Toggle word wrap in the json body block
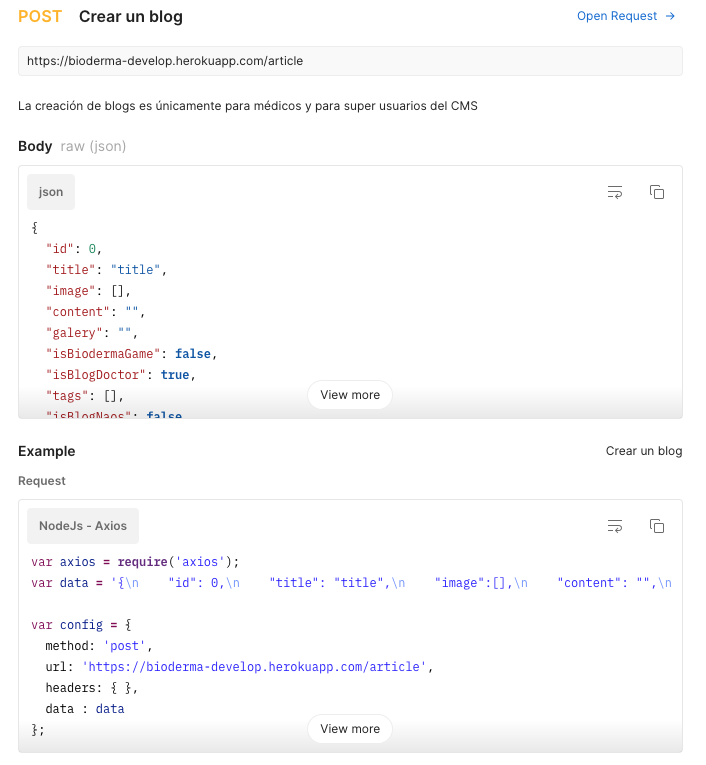Screen dimensions: 706x765 [x=615, y=192]
